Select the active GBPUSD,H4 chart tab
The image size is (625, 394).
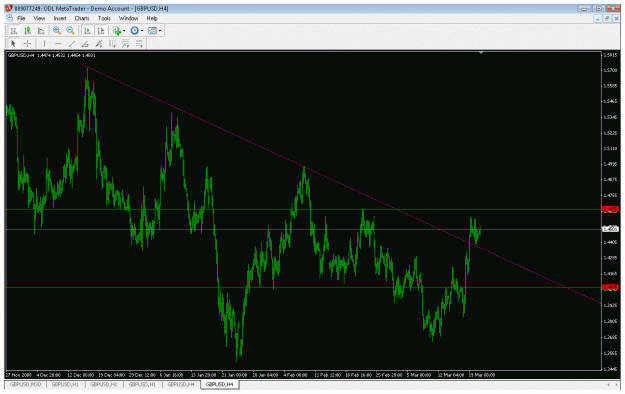[220, 384]
